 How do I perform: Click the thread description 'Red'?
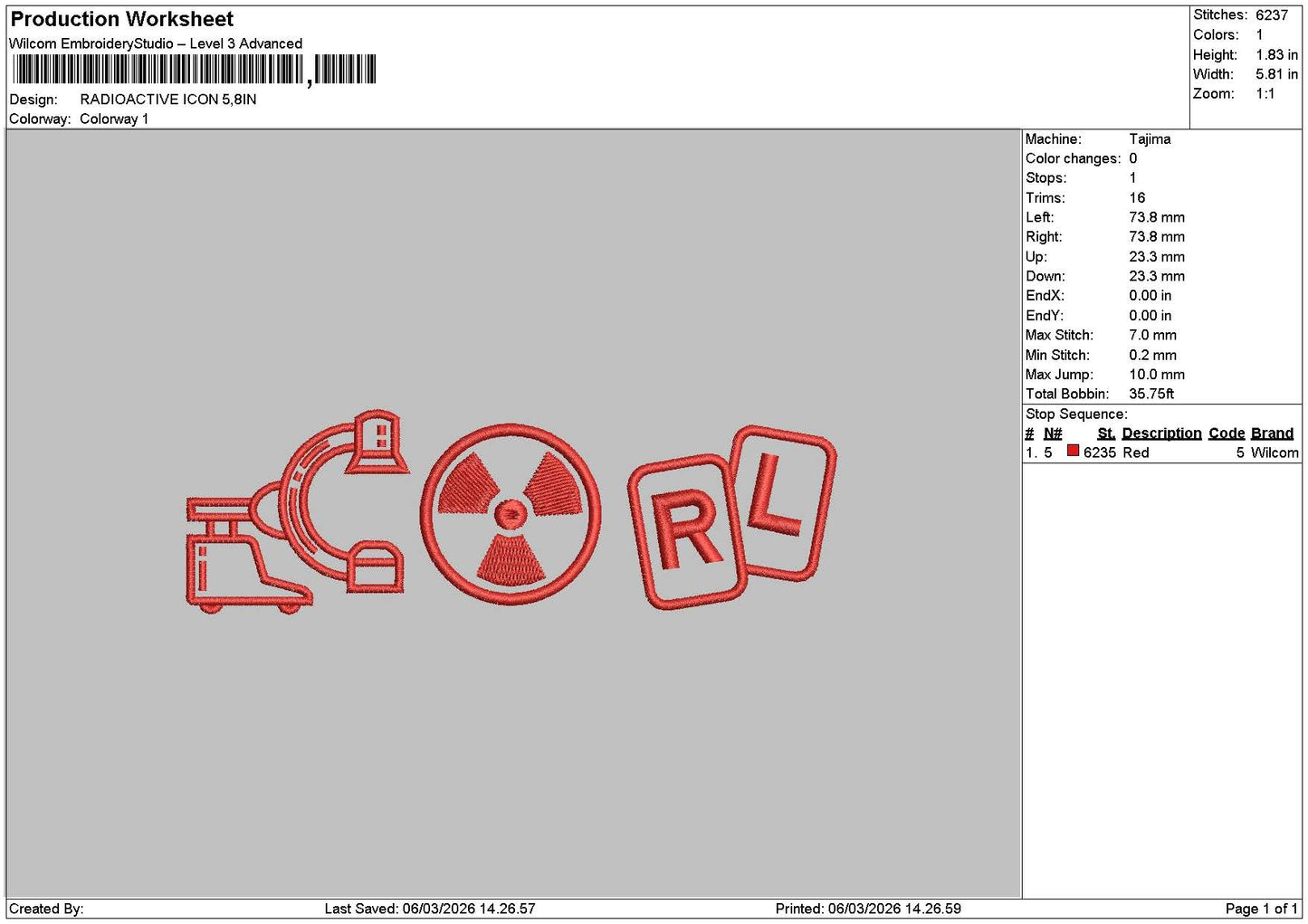(x=1135, y=452)
